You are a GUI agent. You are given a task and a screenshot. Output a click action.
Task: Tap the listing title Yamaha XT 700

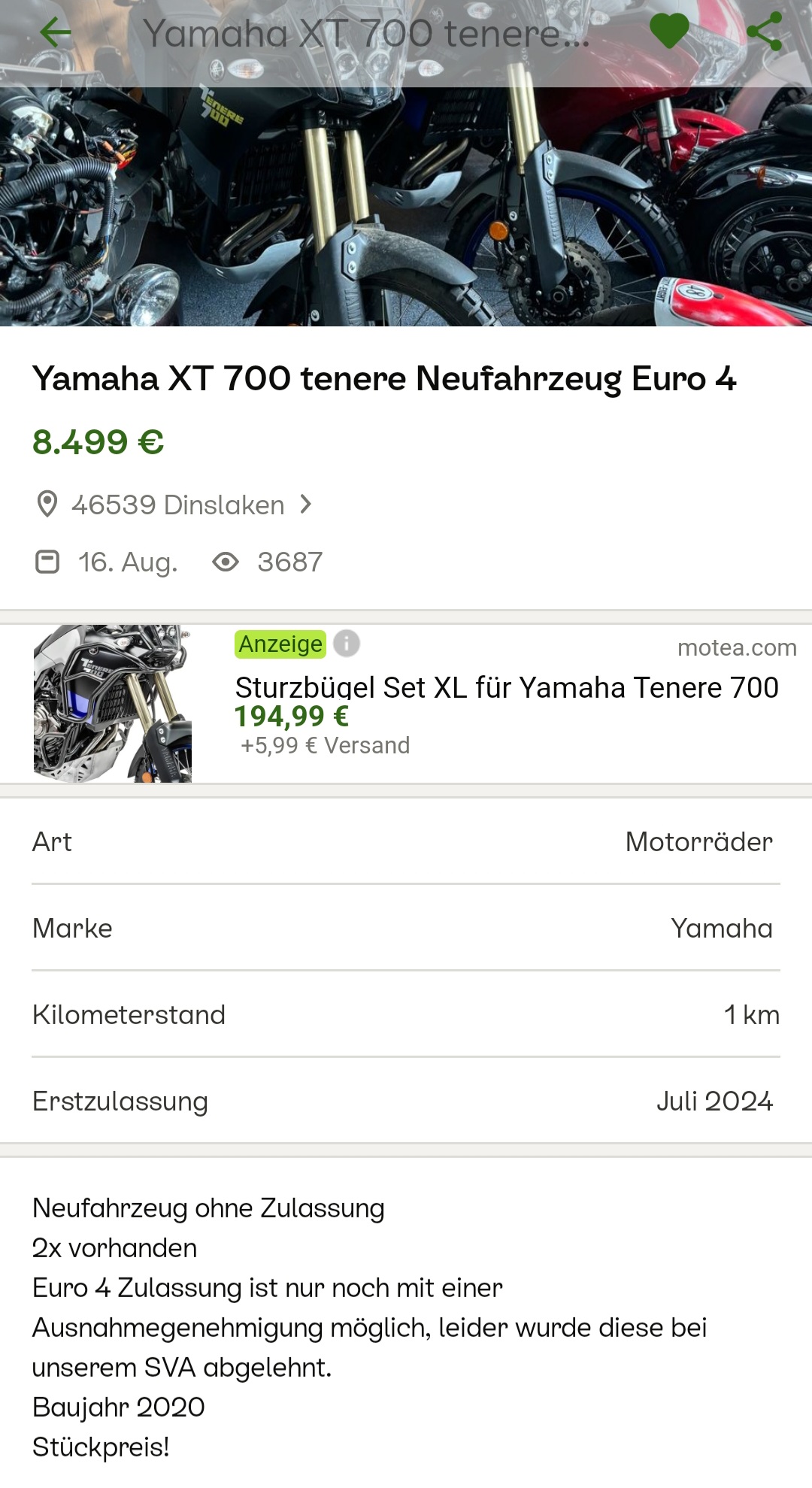(x=383, y=379)
